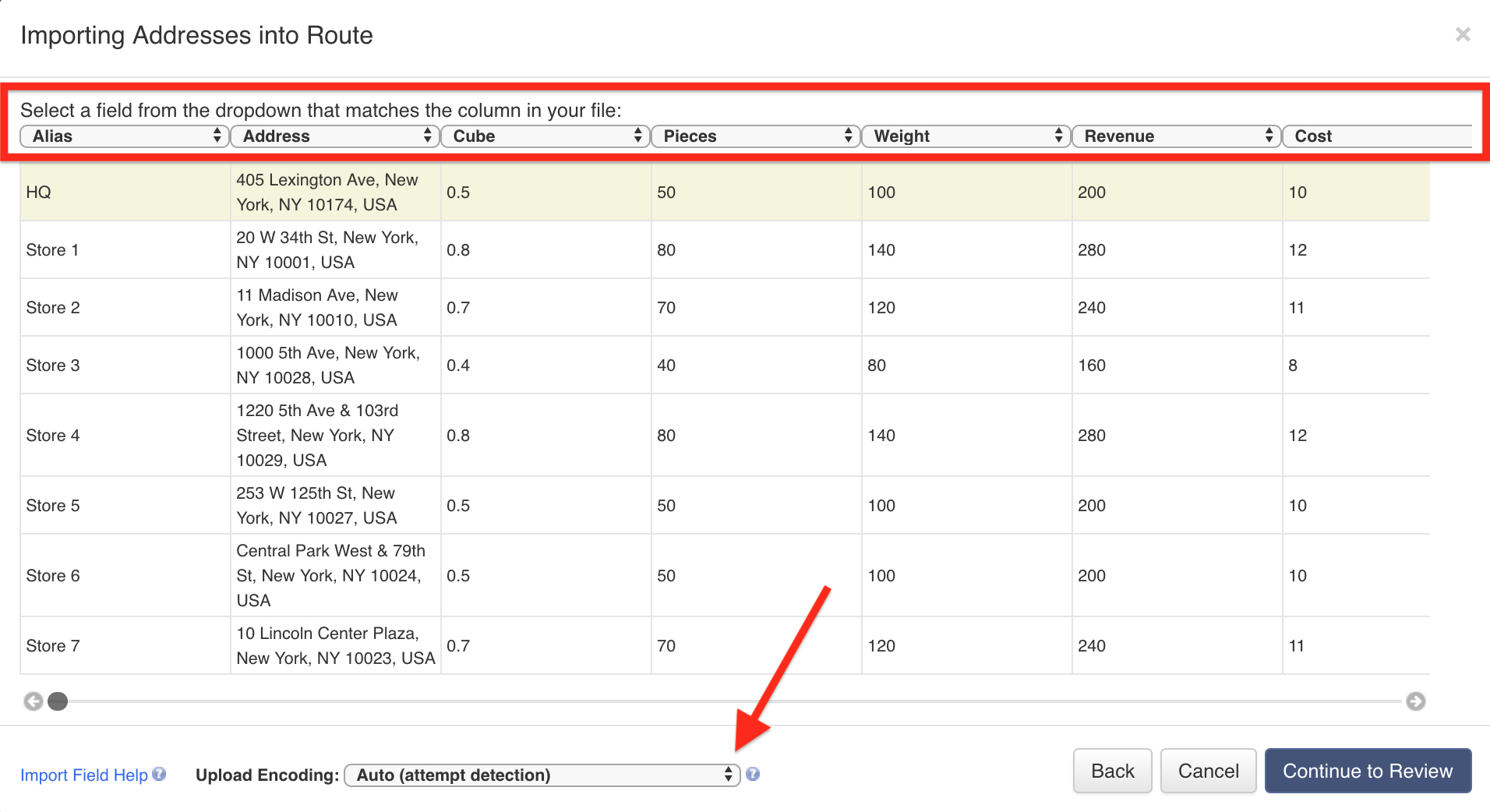Open the Pieces column field dropdown
The image size is (1490, 812).
tap(755, 136)
